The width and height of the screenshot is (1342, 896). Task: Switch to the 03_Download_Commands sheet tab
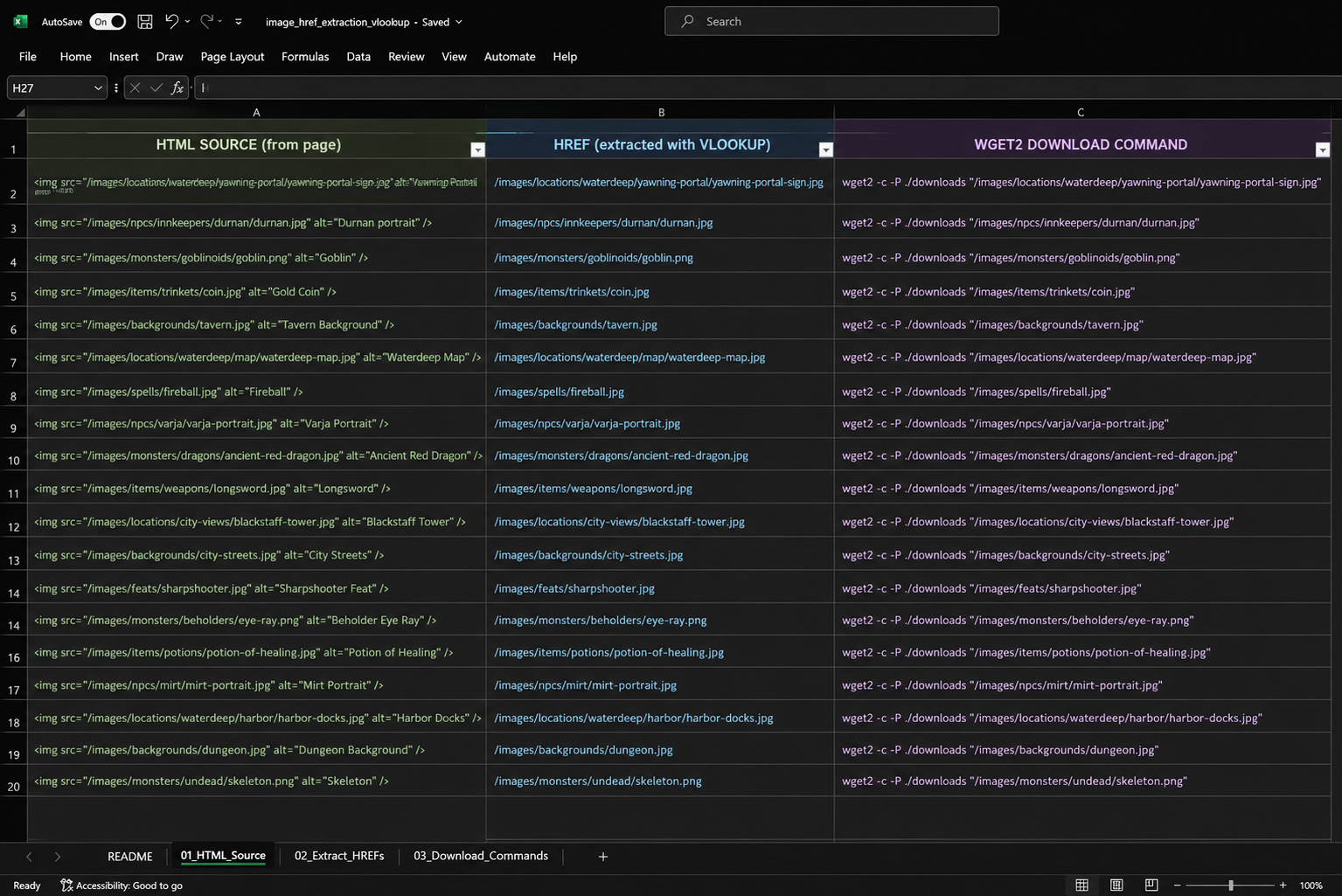481,856
